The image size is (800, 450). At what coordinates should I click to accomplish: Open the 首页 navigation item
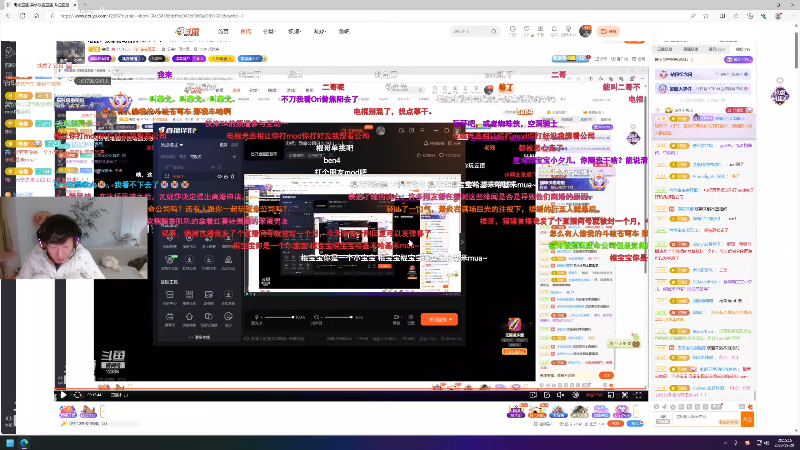click(x=223, y=32)
